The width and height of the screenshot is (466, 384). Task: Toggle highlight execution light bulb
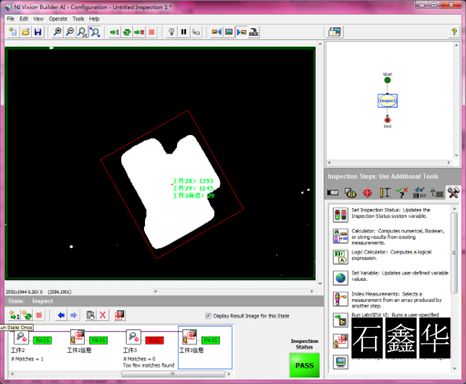pyautogui.click(x=171, y=32)
